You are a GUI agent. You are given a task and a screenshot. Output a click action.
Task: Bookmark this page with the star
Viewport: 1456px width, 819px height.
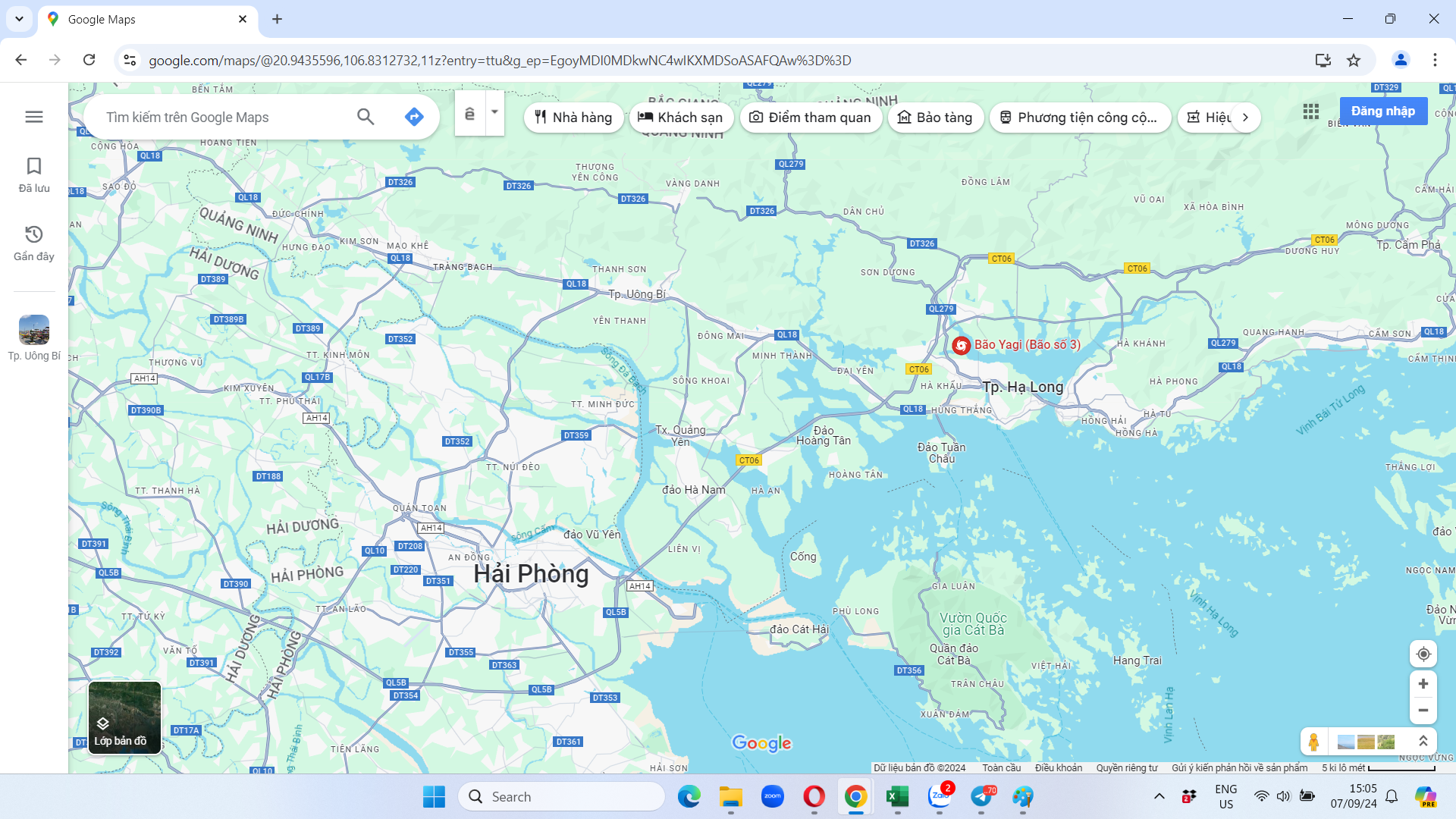tap(1354, 60)
